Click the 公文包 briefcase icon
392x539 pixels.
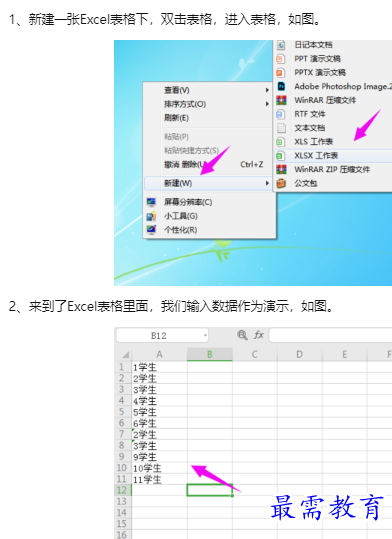pos(281,183)
